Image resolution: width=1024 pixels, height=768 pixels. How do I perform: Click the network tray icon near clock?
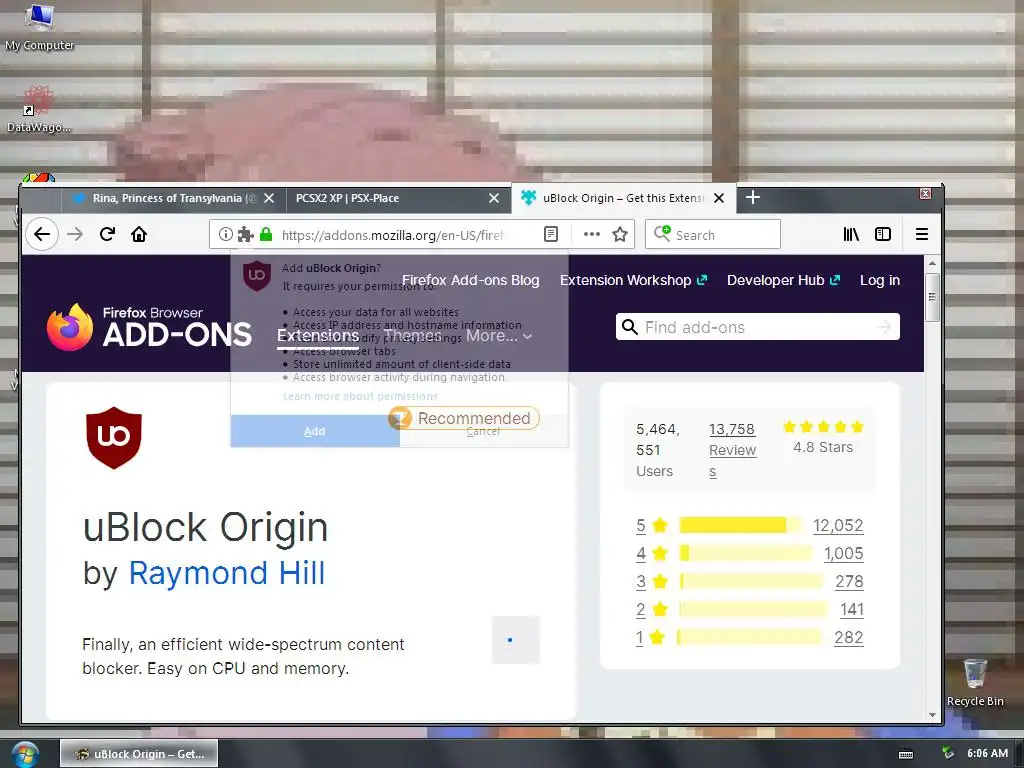click(x=948, y=754)
